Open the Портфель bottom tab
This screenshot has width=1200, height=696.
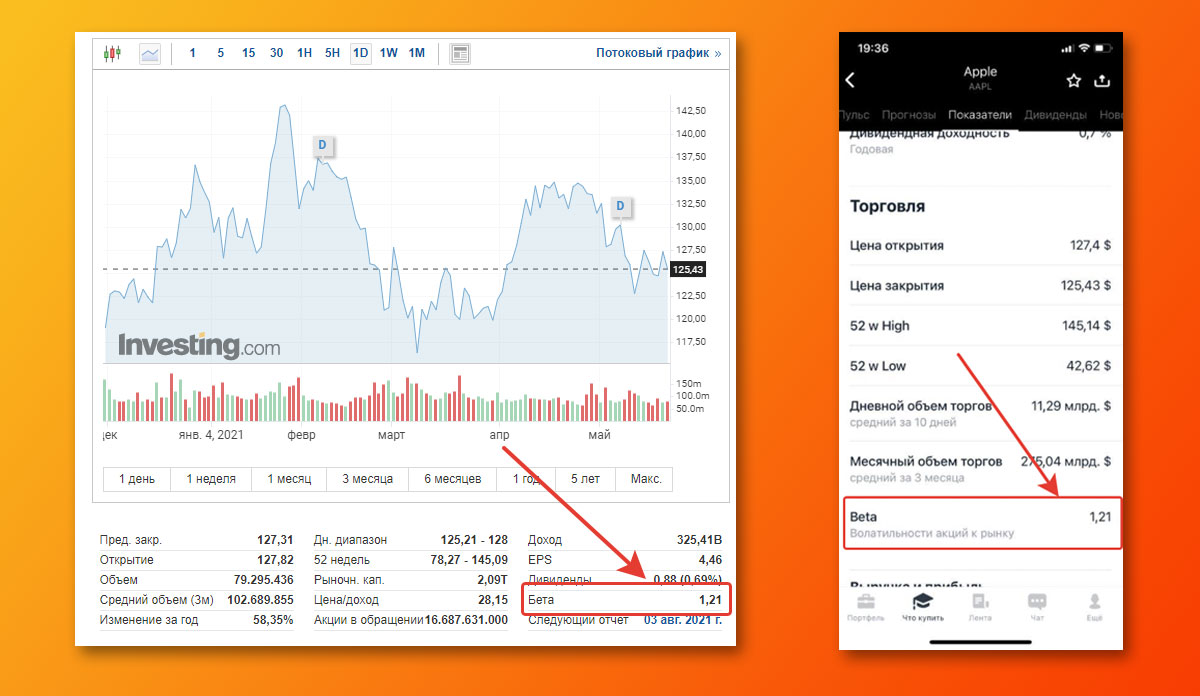(x=866, y=607)
